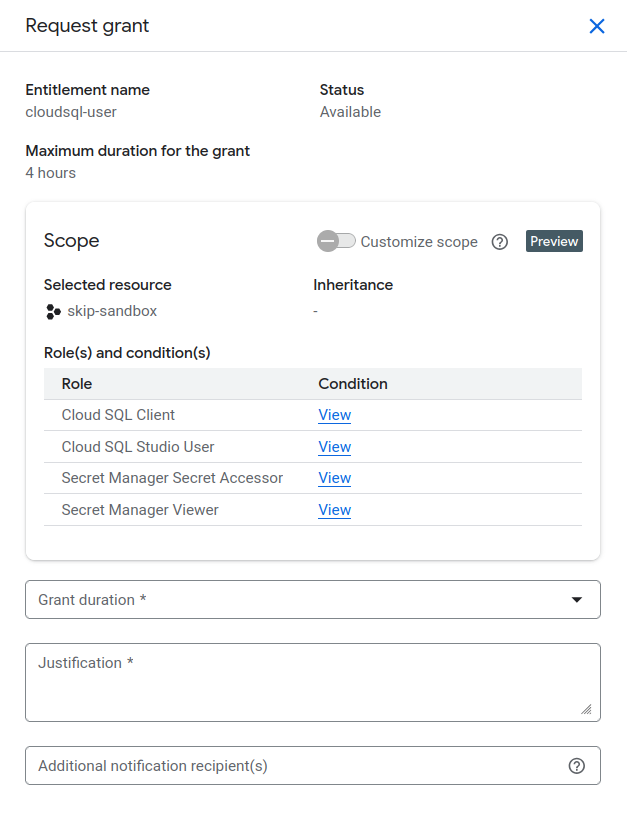Click the Role column header
Image resolution: width=627 pixels, height=814 pixels.
coord(77,384)
